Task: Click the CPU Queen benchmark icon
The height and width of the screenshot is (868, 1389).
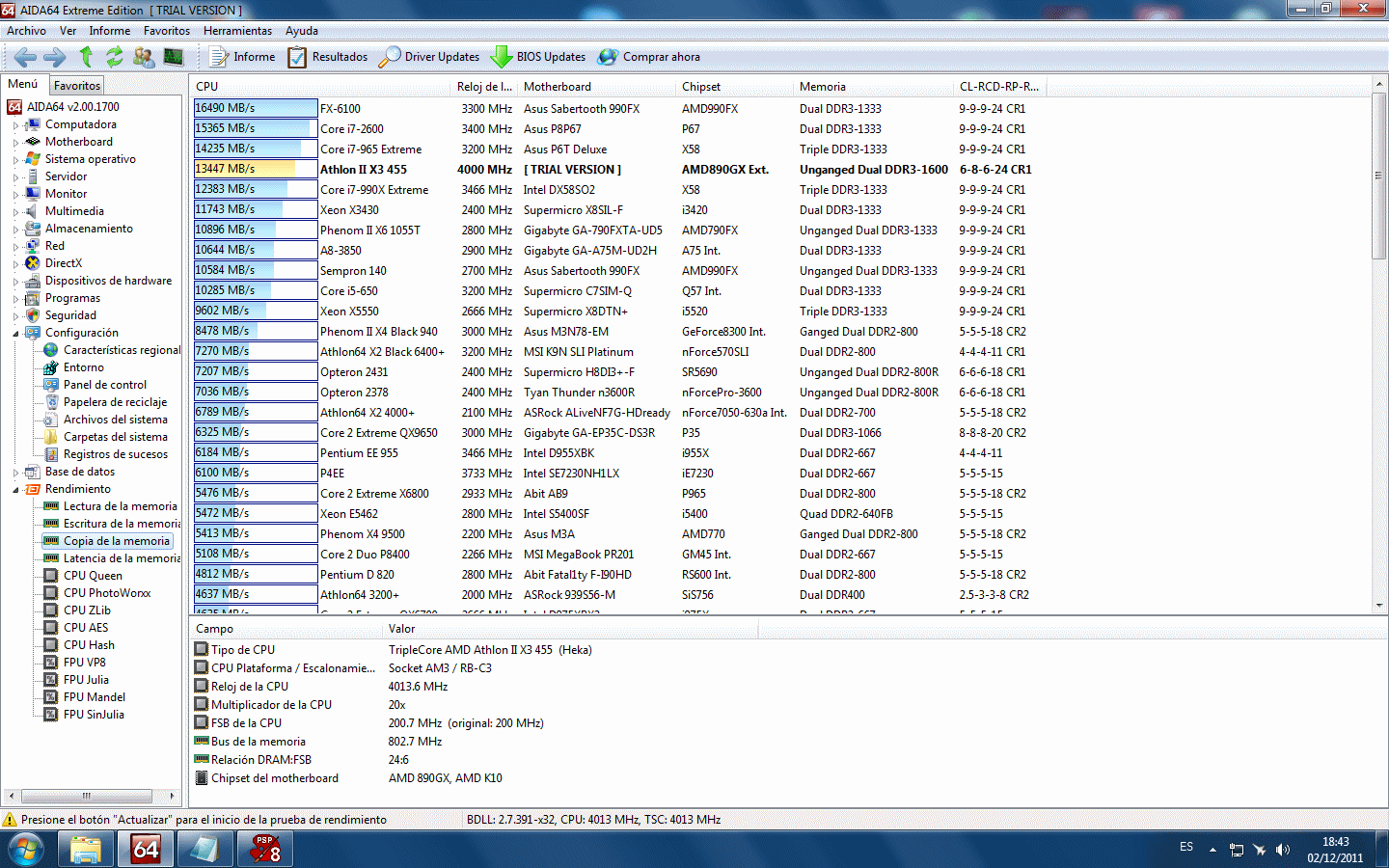Action: click(51, 576)
